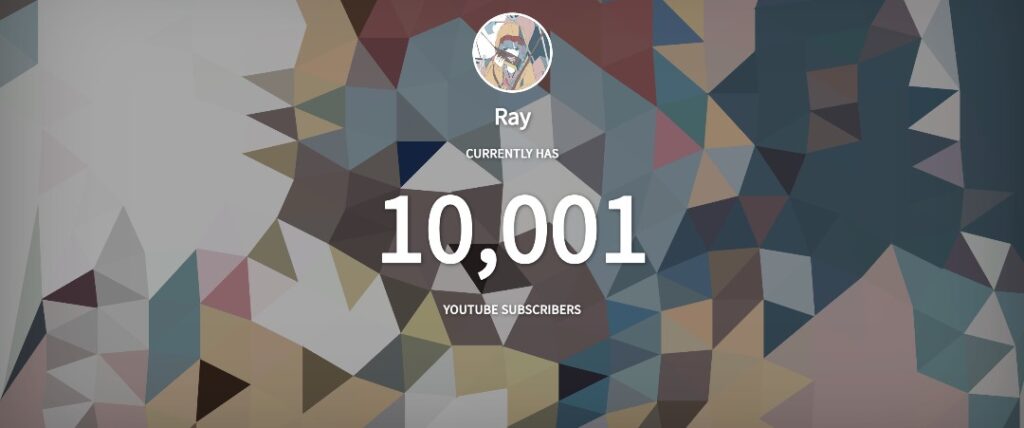Click the final digit 1 of the counter
This screenshot has height=428, width=1024.
coord(624,229)
